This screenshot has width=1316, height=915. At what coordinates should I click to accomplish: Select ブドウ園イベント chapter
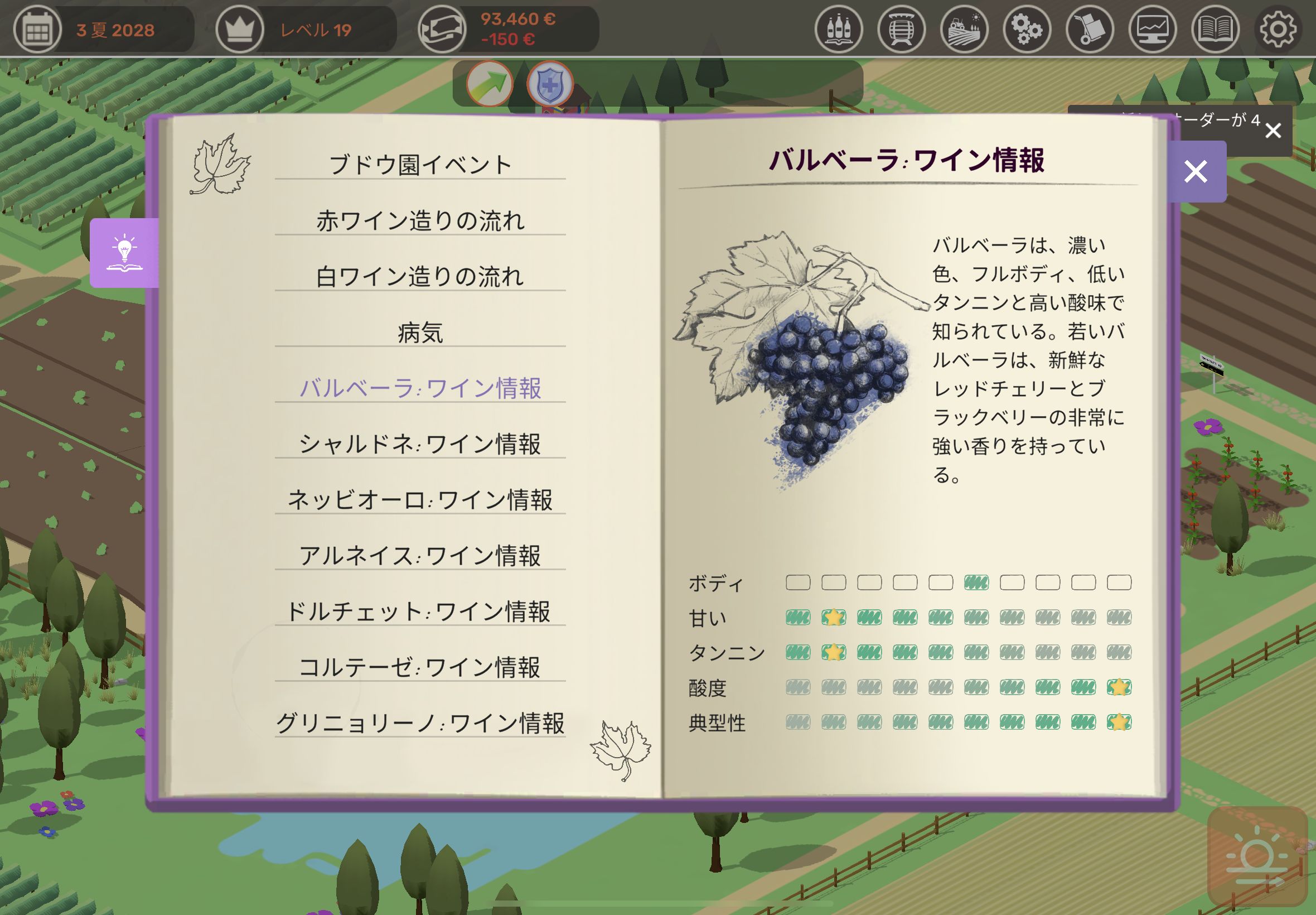(420, 165)
